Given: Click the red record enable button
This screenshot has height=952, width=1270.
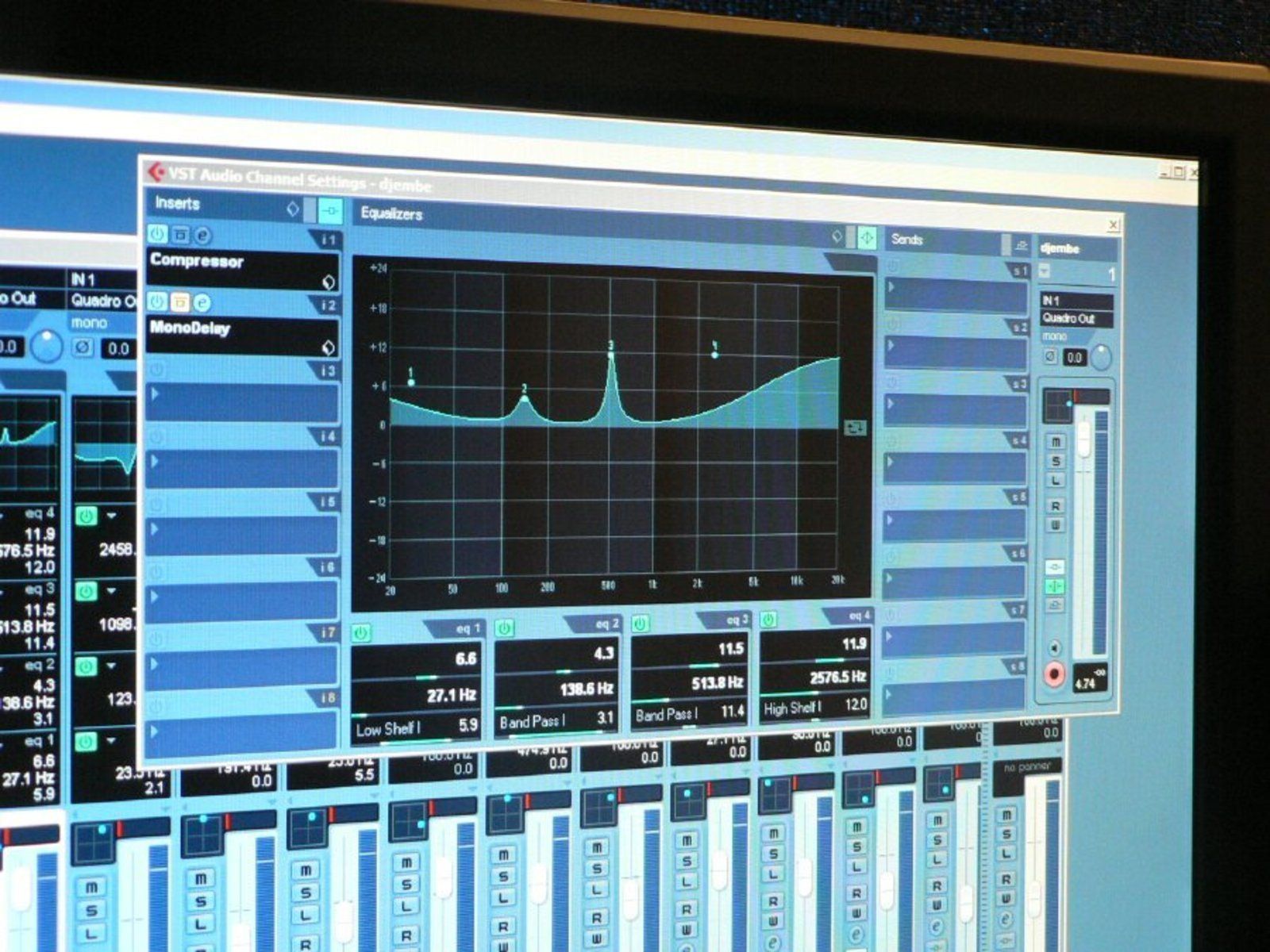Looking at the screenshot, I should [1054, 675].
